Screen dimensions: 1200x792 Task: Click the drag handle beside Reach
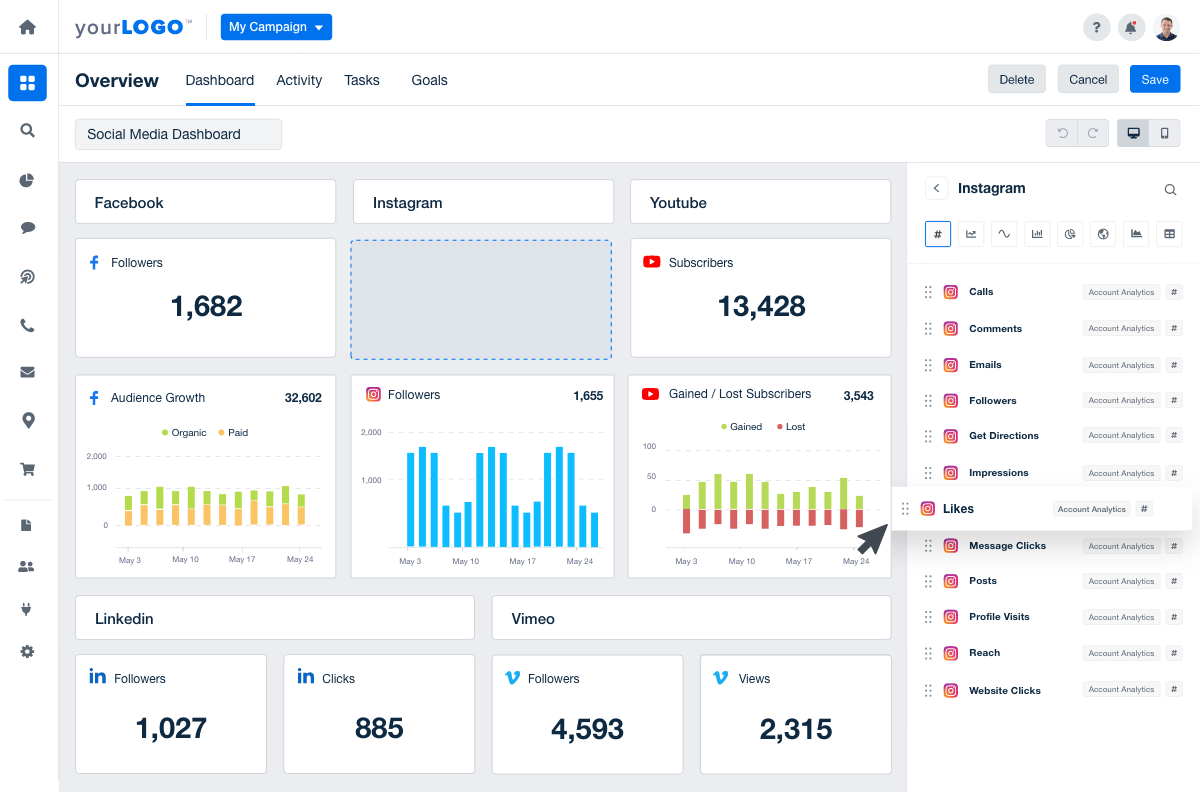[x=928, y=653]
